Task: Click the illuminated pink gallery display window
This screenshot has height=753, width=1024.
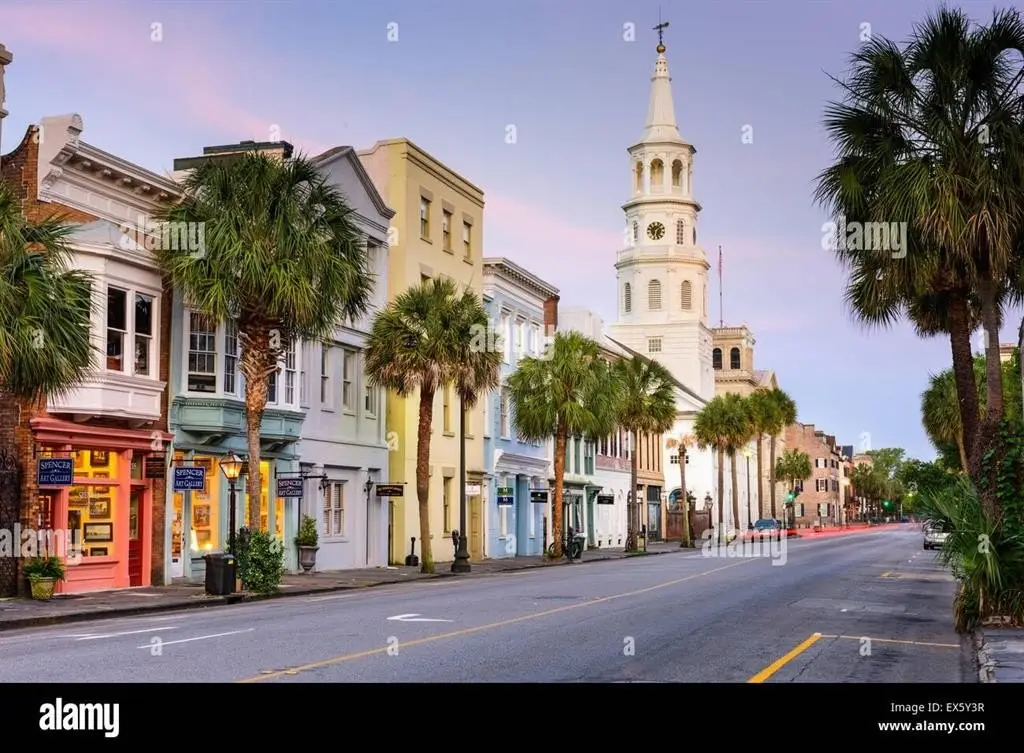Action: (x=94, y=502)
